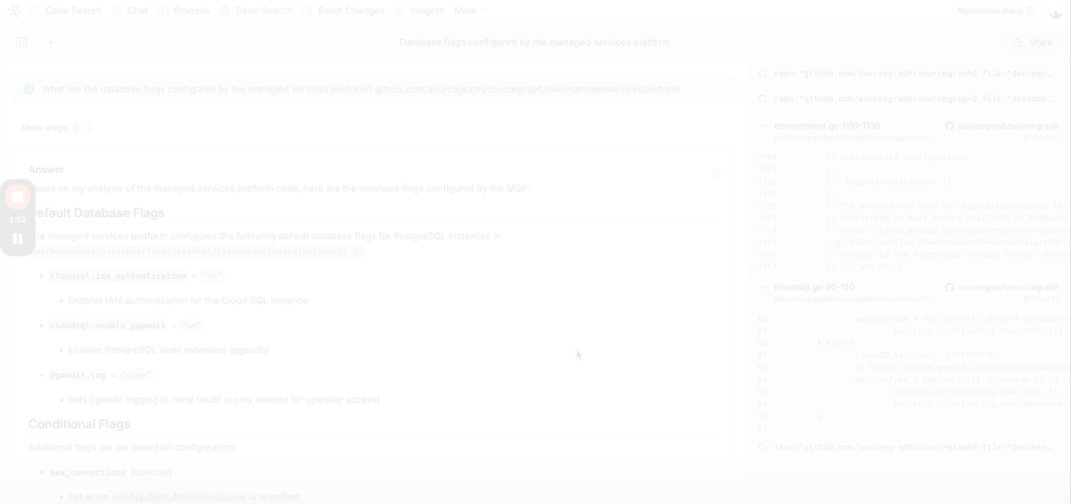1071x504 pixels.
Task: Click sourcegraph/sourcegraph repo beside environment.go
Action: tap(1008, 126)
